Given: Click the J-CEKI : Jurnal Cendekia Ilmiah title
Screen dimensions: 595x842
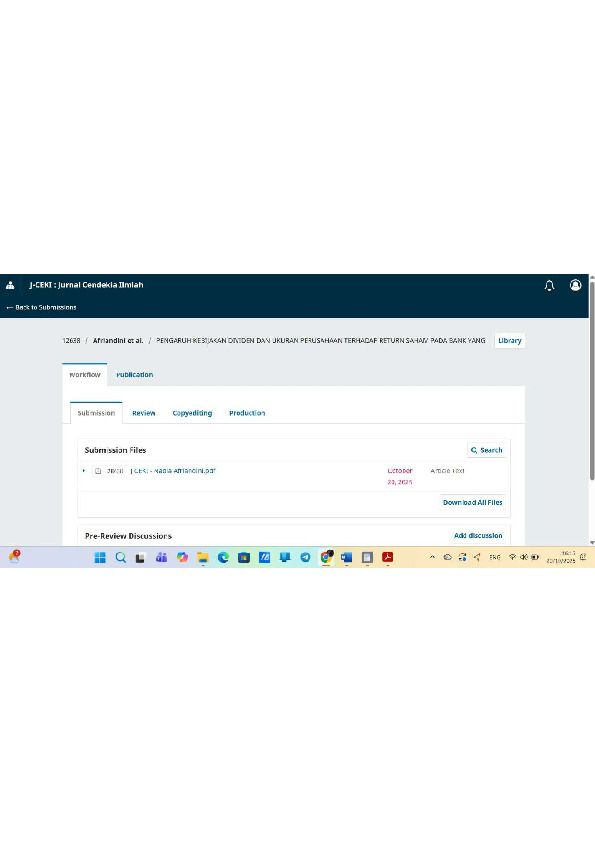Looking at the screenshot, I should pos(86,285).
